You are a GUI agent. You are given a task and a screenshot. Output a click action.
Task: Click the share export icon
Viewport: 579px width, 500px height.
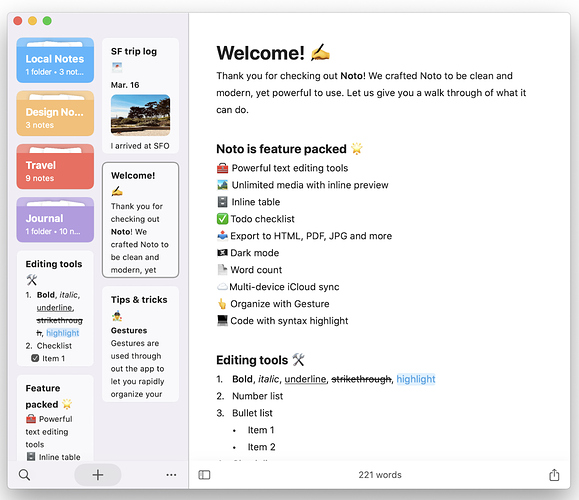point(554,475)
